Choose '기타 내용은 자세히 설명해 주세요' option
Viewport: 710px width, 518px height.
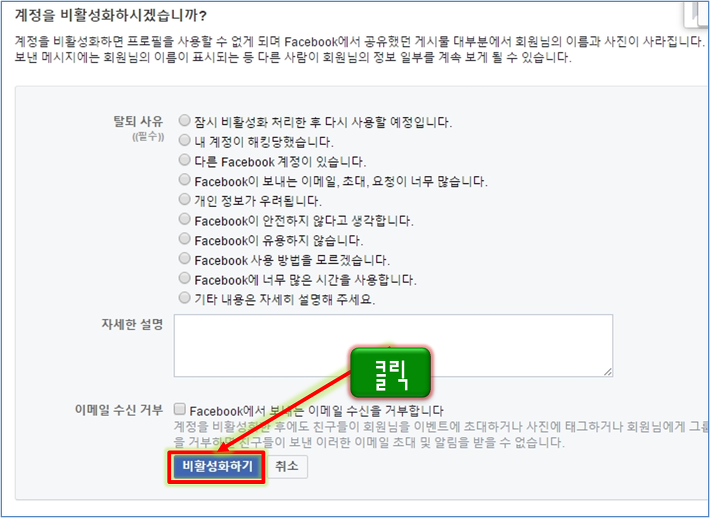click(x=184, y=298)
